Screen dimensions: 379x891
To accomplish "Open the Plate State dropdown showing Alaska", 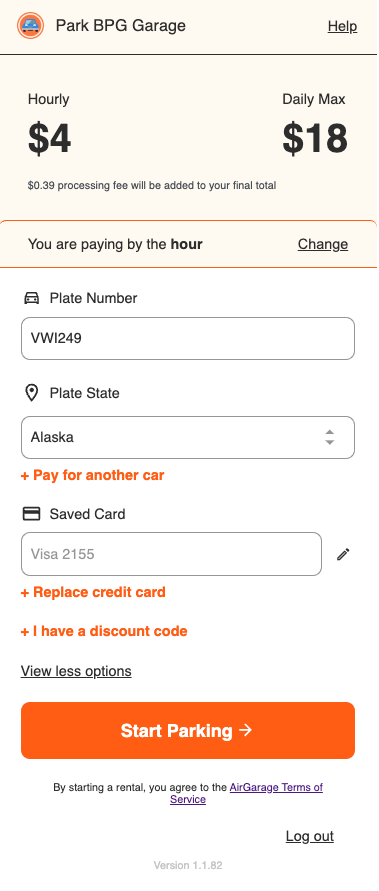I will coord(188,438).
